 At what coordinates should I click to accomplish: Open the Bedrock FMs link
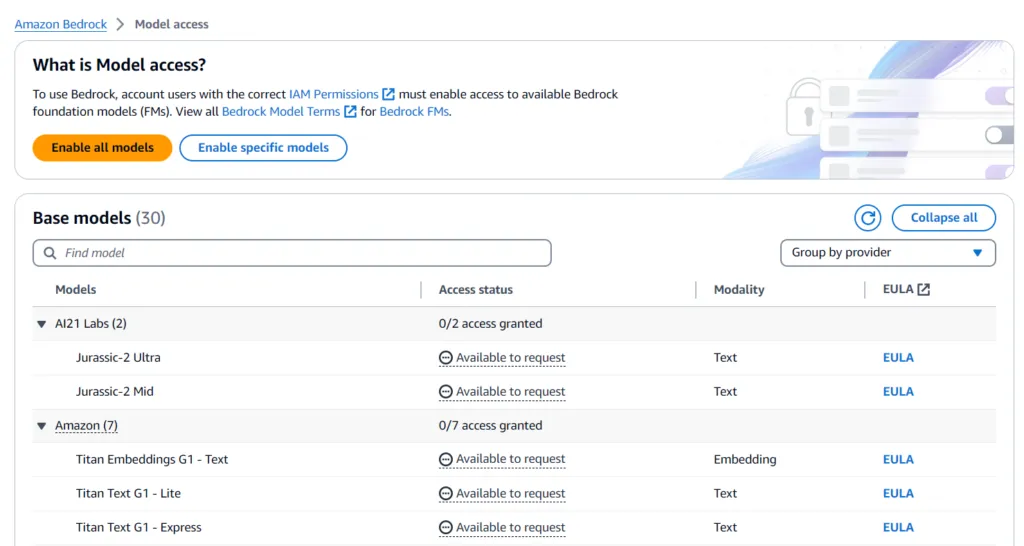pyautogui.click(x=414, y=112)
